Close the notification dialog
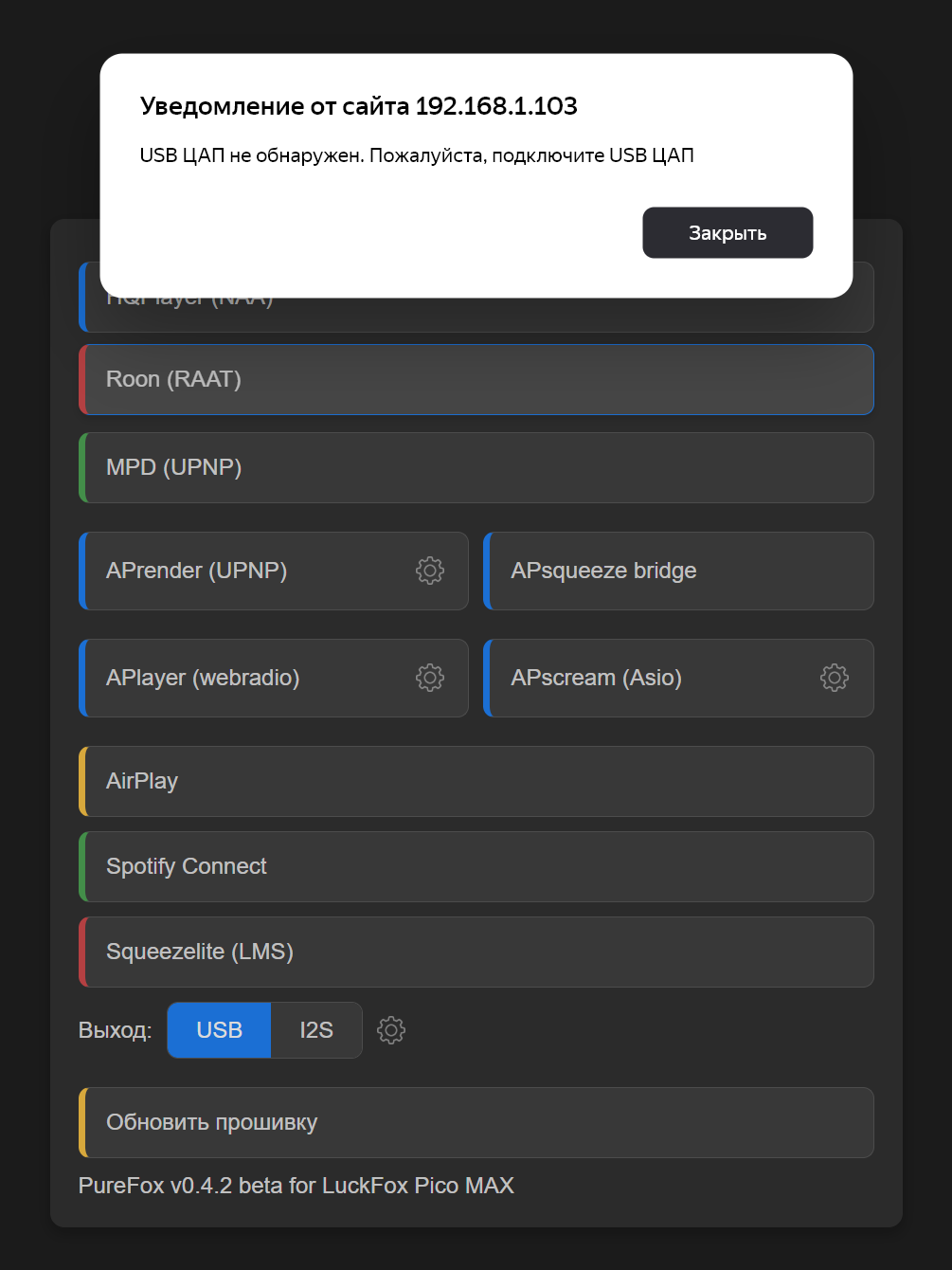Image resolution: width=952 pixels, height=1270 pixels. [x=727, y=233]
